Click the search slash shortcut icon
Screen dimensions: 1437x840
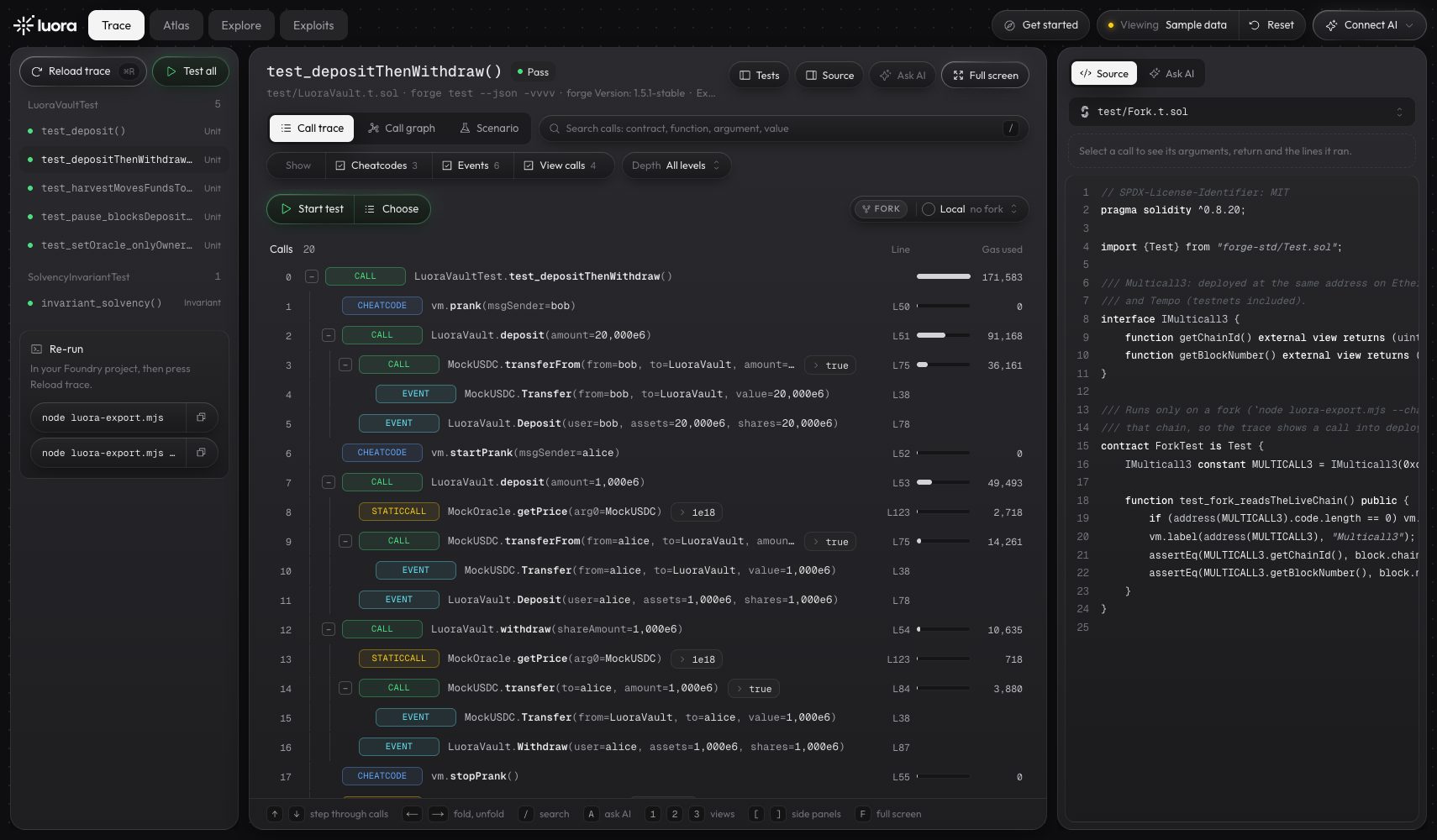526,814
